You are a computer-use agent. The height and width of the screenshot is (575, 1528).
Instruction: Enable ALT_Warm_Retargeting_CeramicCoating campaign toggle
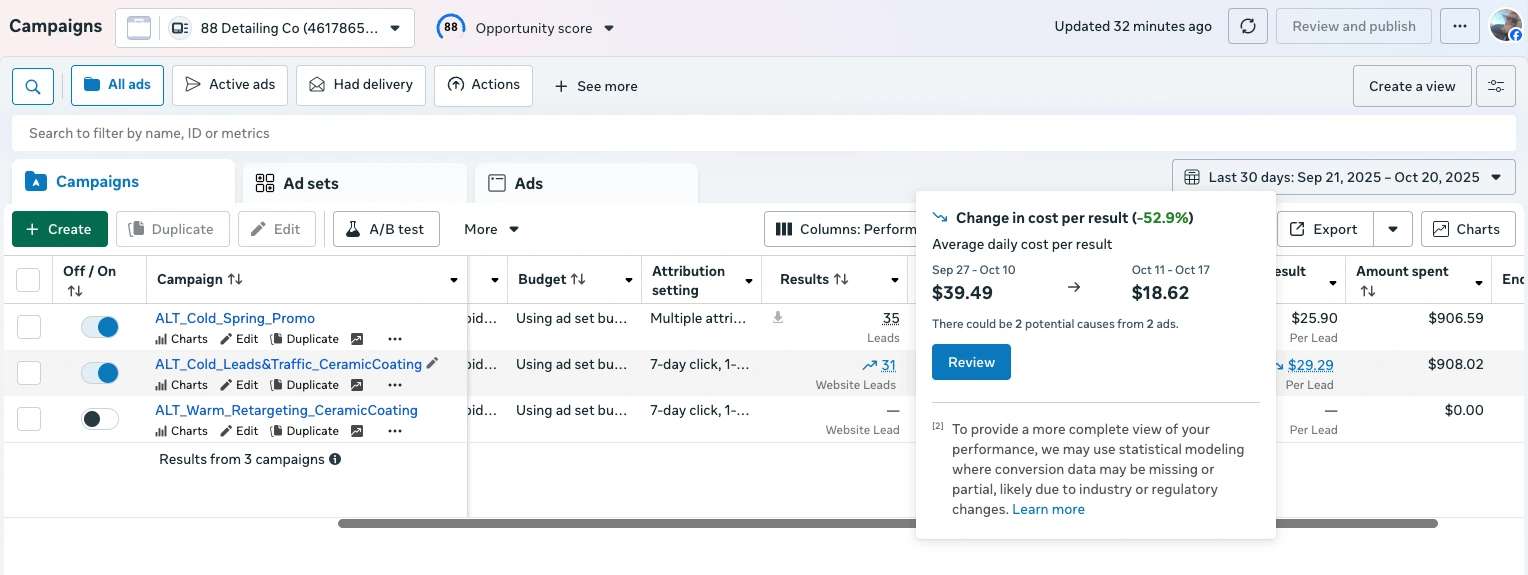(100, 419)
